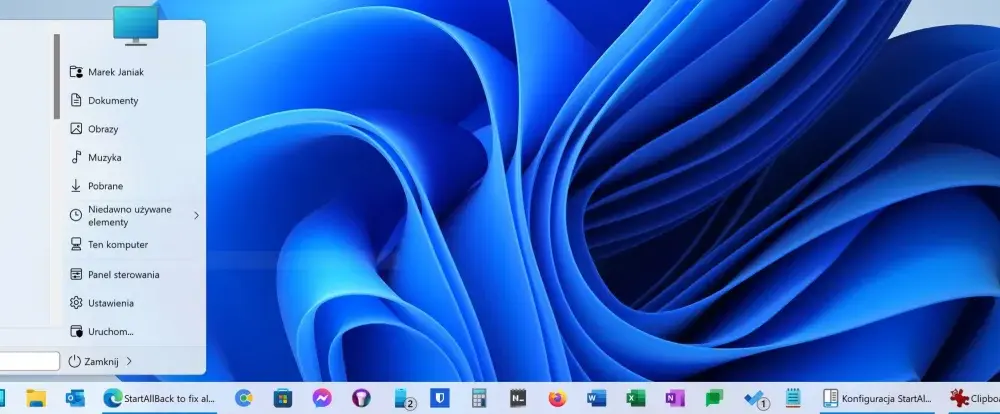The image size is (1000, 414).
Task: Open the black N_ app icon
Action: [x=518, y=398]
